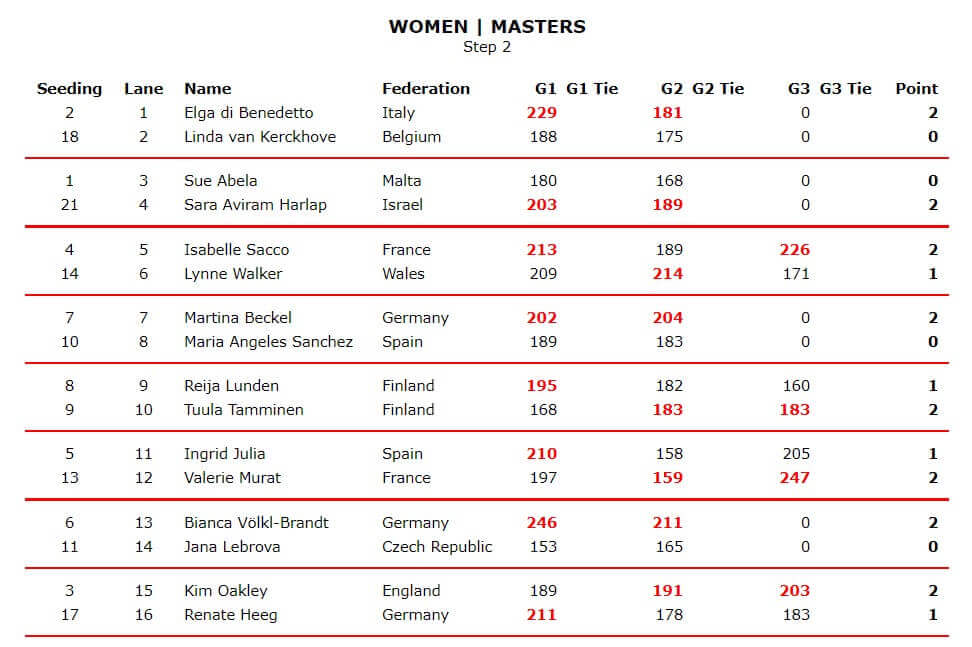The width and height of the screenshot is (972, 647).
Task: Open Kim Oakley's entry
Action: click(x=226, y=591)
